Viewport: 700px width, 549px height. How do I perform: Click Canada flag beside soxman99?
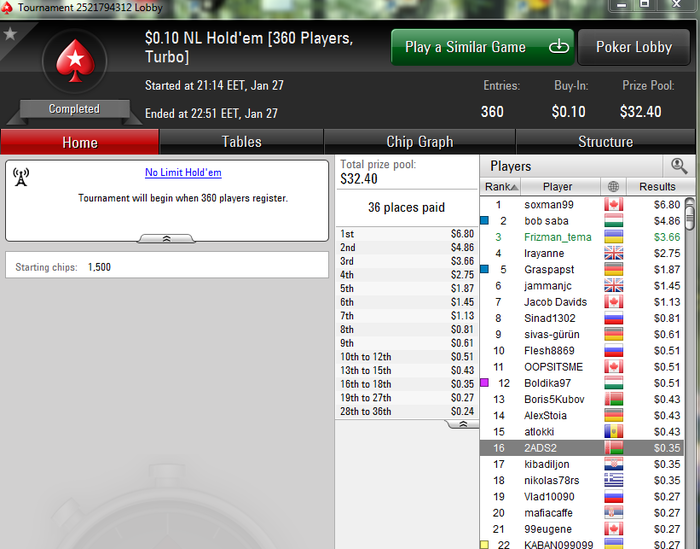[x=613, y=205]
